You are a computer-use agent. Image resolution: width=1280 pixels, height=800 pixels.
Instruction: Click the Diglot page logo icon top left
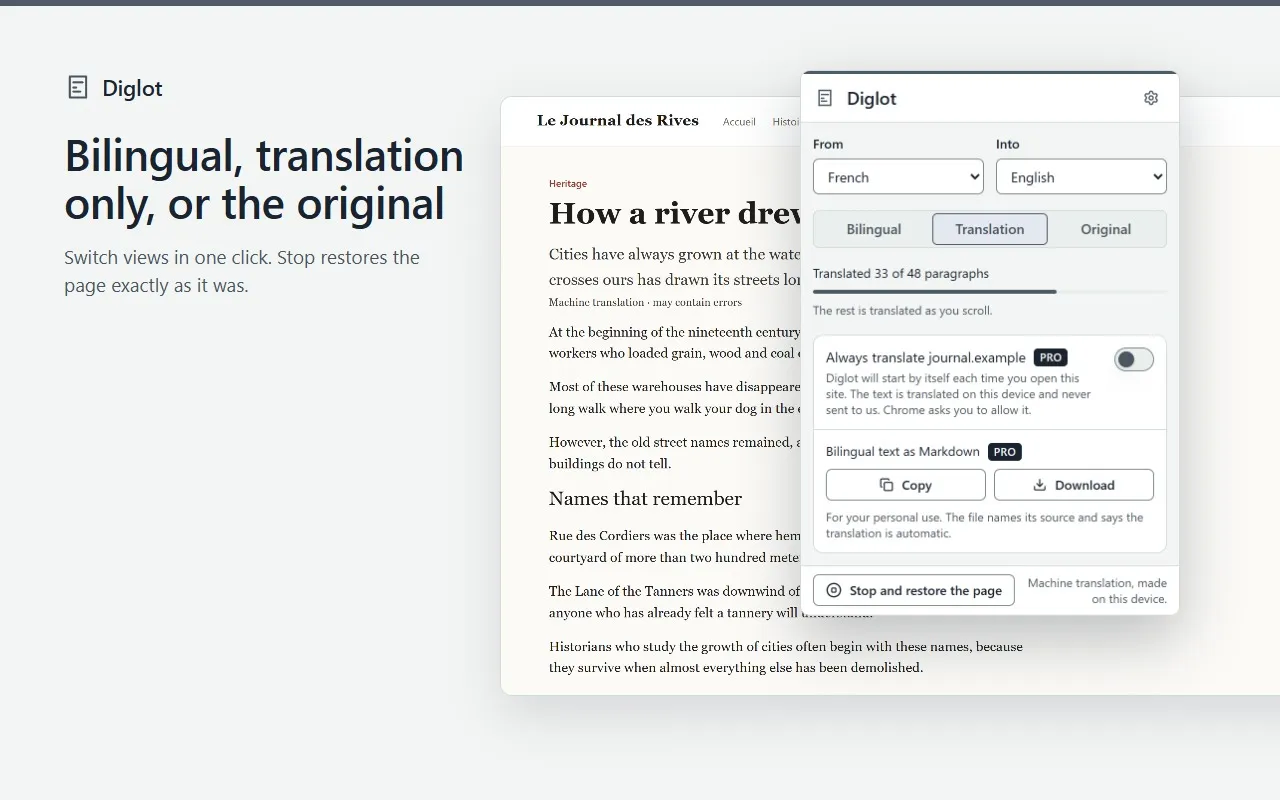click(x=77, y=88)
